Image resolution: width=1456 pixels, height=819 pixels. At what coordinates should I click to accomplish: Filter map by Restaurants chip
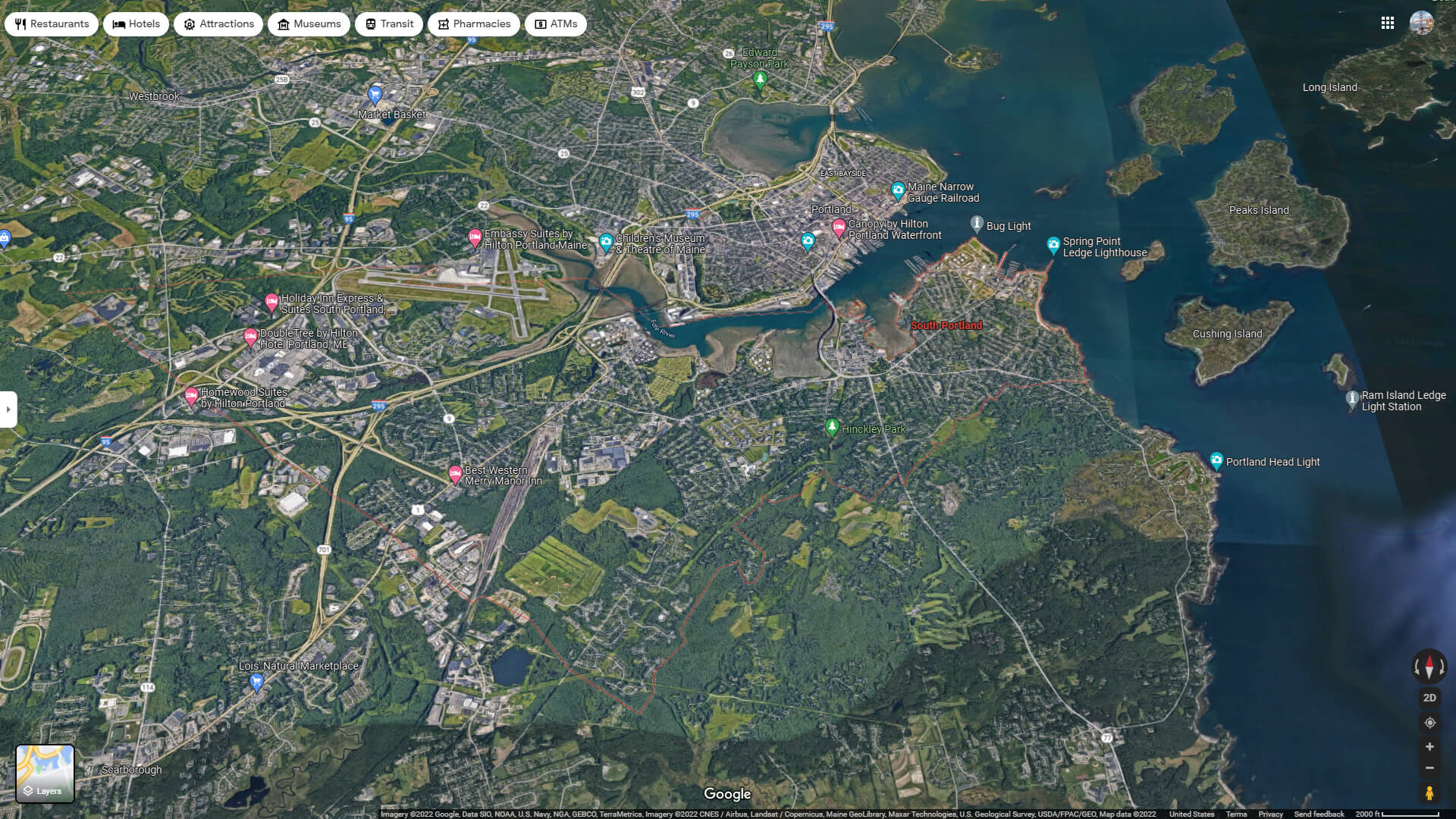click(52, 24)
